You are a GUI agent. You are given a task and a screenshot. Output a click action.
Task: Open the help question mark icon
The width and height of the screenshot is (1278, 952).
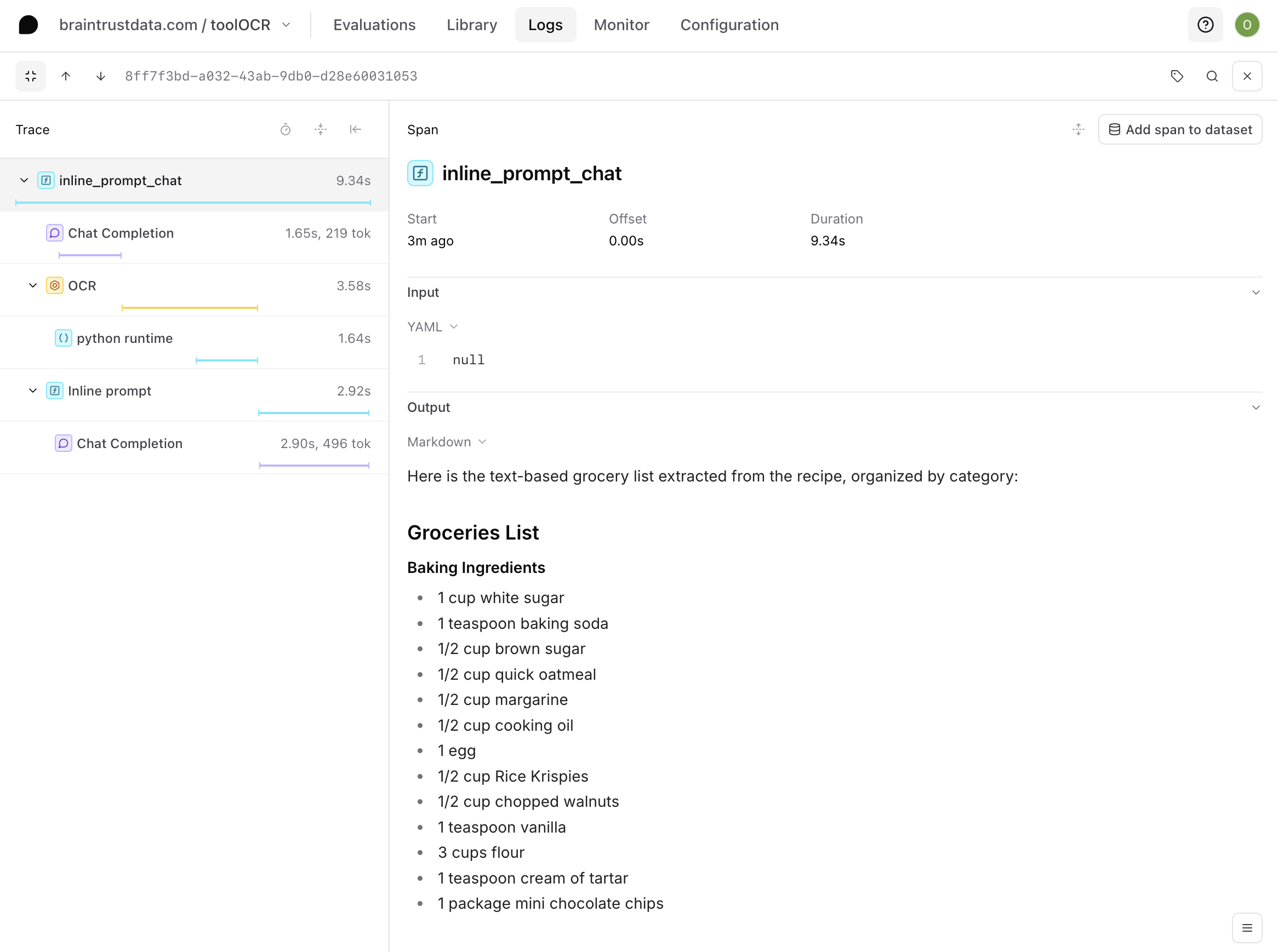1205,25
